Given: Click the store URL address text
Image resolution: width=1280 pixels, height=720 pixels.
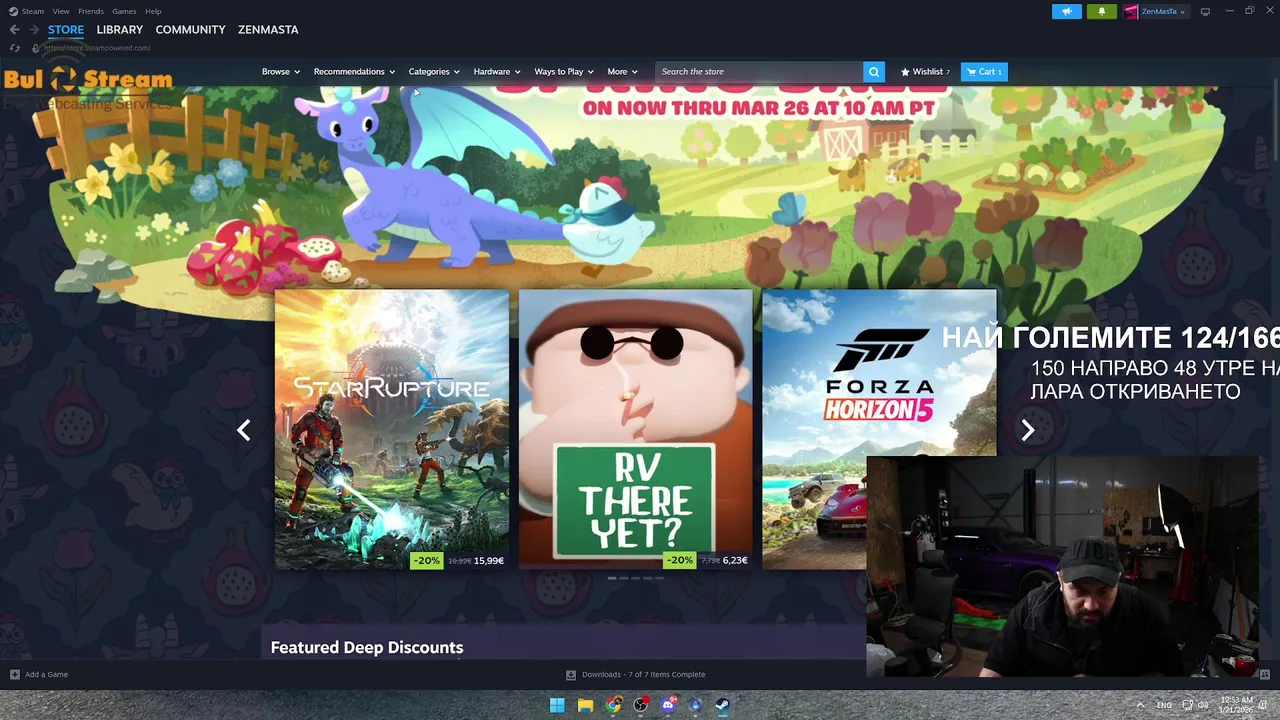Looking at the screenshot, I should pos(97,48).
